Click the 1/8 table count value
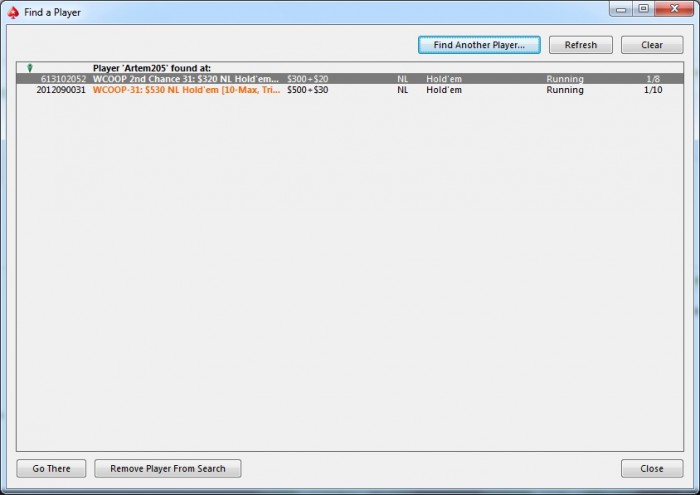Screen dimensions: 700x495 click(x=653, y=79)
